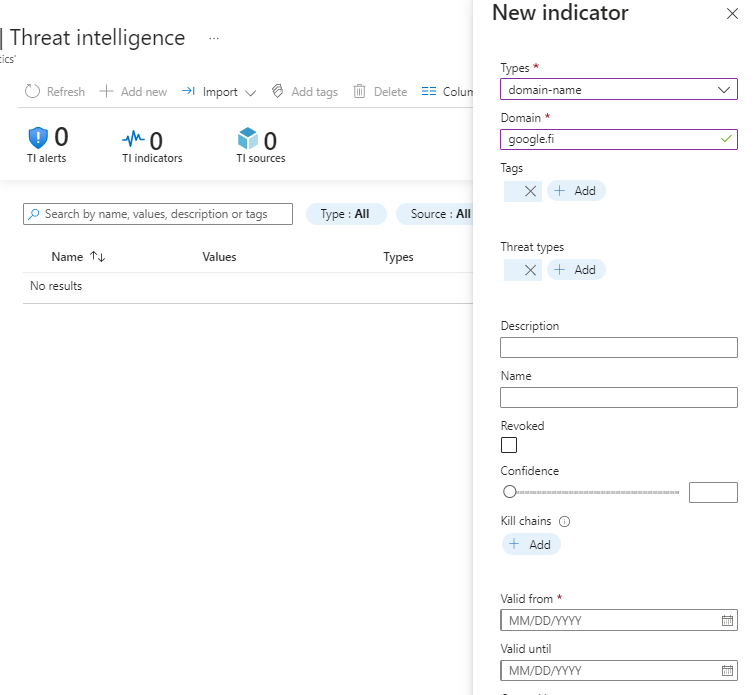This screenshot has width=755, height=695.
Task: Remove the empty threat type with X
Action: 530,270
